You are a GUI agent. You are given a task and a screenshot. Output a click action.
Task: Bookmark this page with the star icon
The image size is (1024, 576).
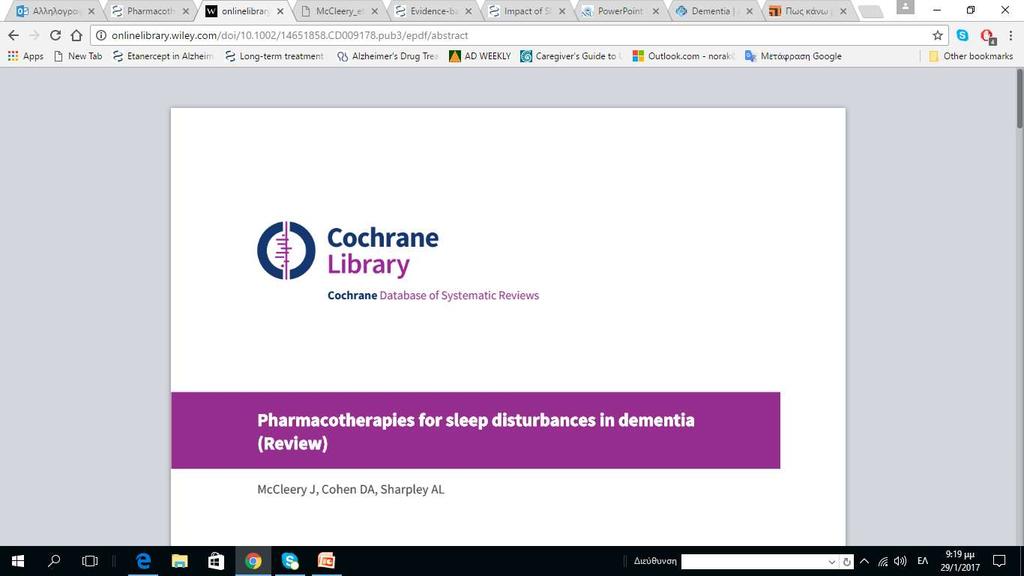[x=938, y=35]
